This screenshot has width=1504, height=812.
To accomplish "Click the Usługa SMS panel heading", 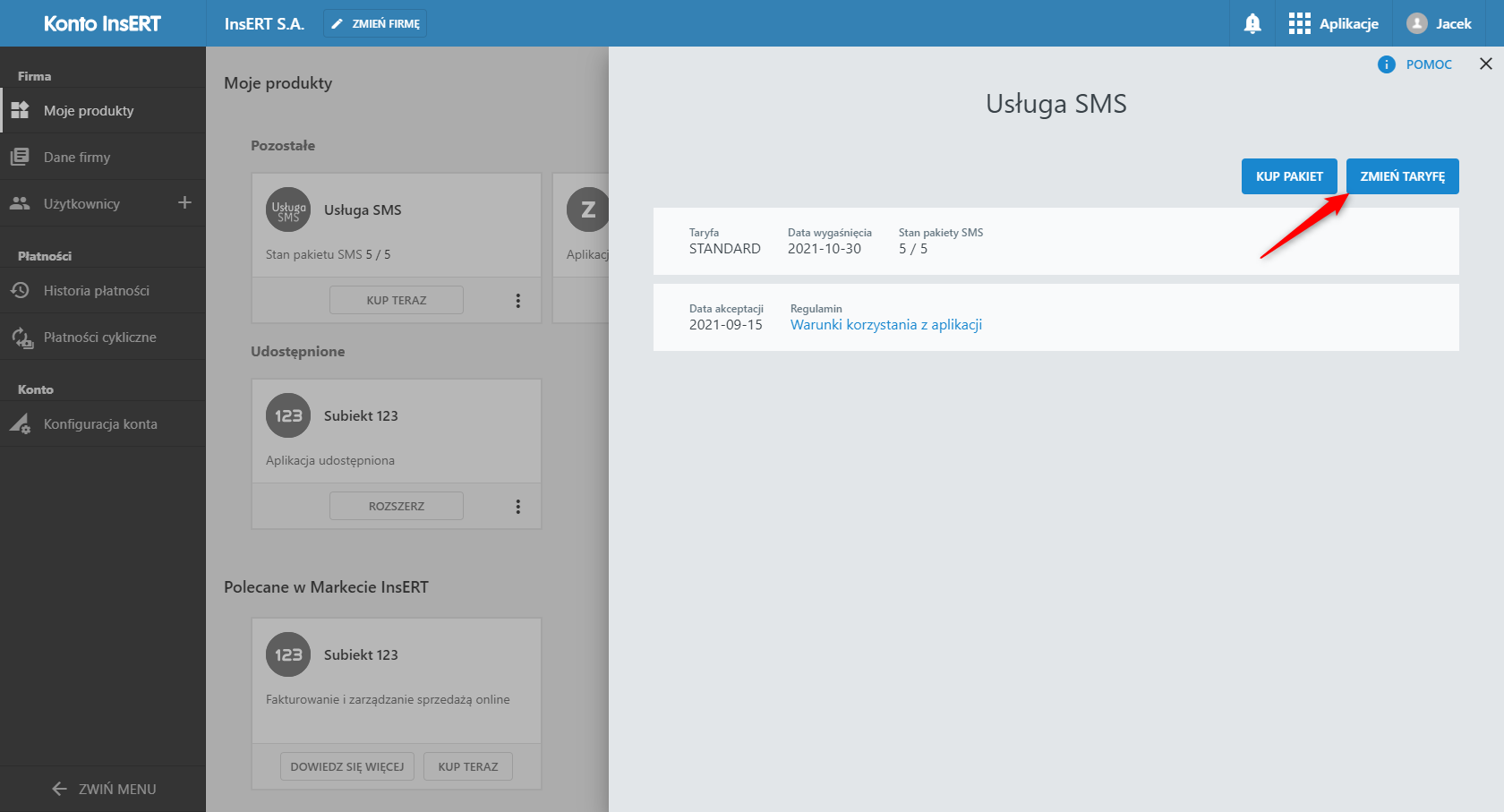I will [x=1056, y=104].
